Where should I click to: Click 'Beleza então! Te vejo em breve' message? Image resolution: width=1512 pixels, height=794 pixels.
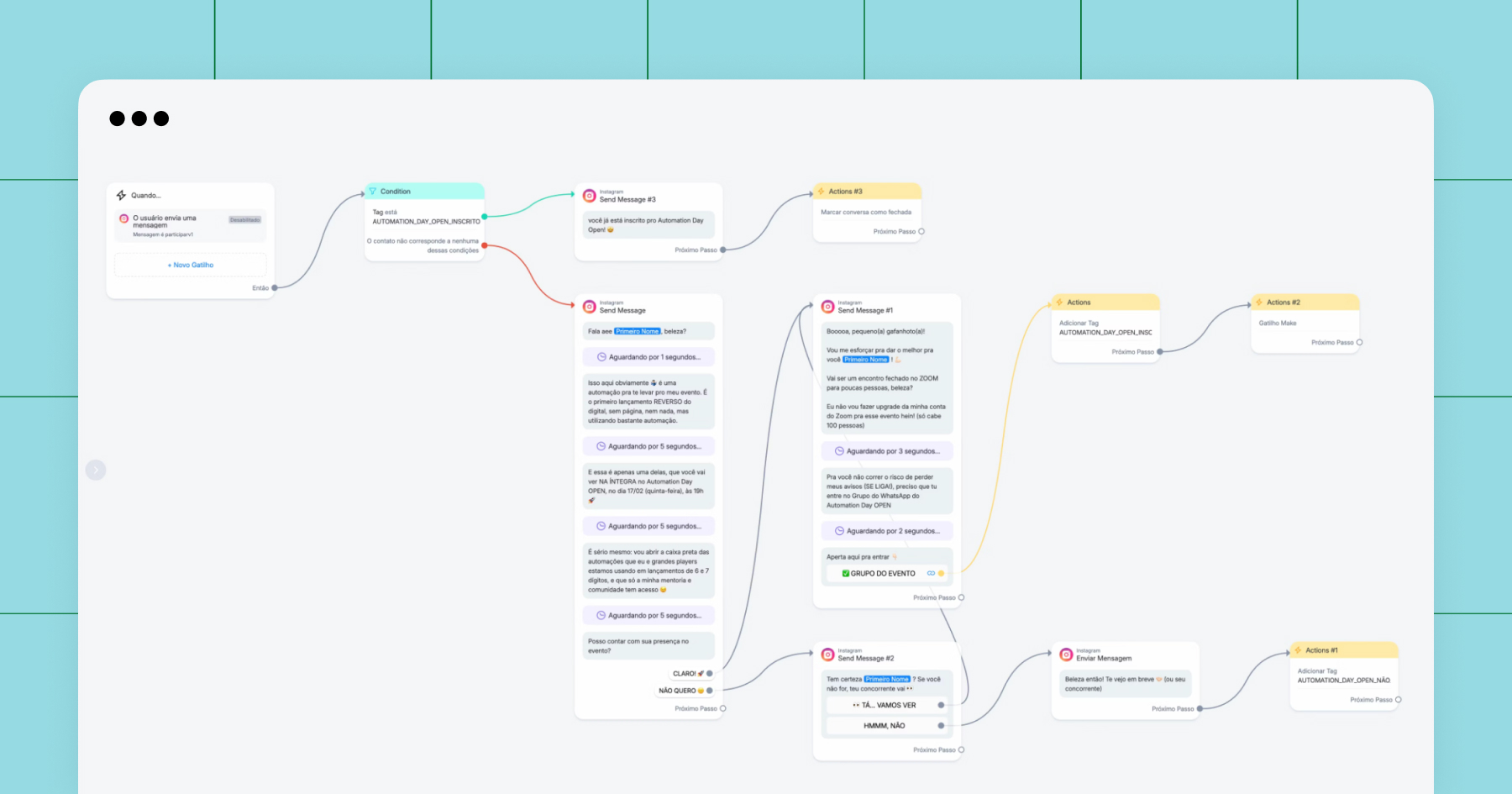pos(1126,684)
